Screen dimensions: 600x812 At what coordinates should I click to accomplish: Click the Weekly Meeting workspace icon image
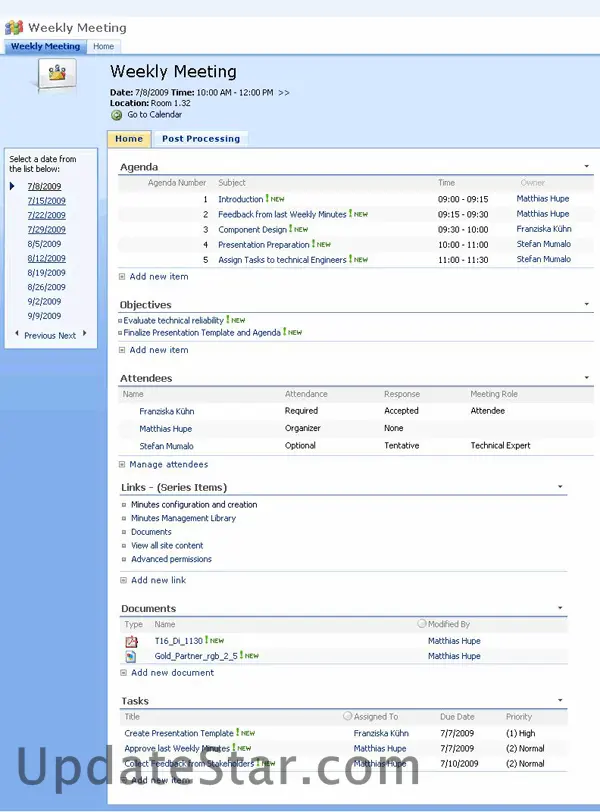click(57, 73)
